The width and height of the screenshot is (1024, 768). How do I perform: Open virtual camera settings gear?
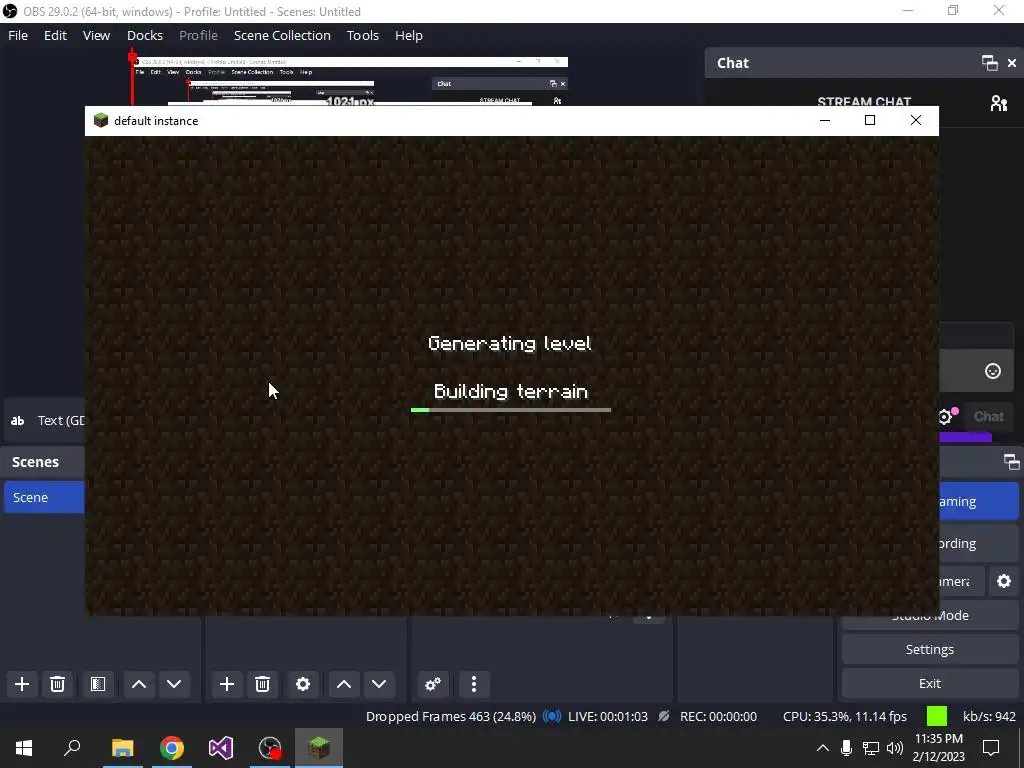[1004, 581]
